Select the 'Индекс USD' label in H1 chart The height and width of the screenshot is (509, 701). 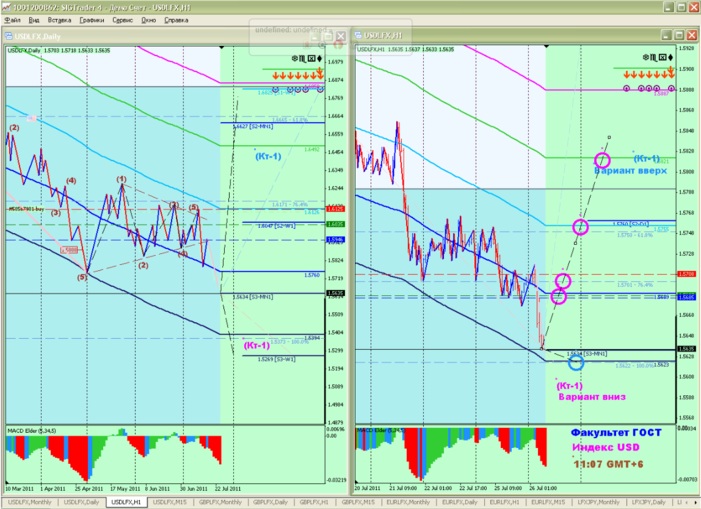606,447
